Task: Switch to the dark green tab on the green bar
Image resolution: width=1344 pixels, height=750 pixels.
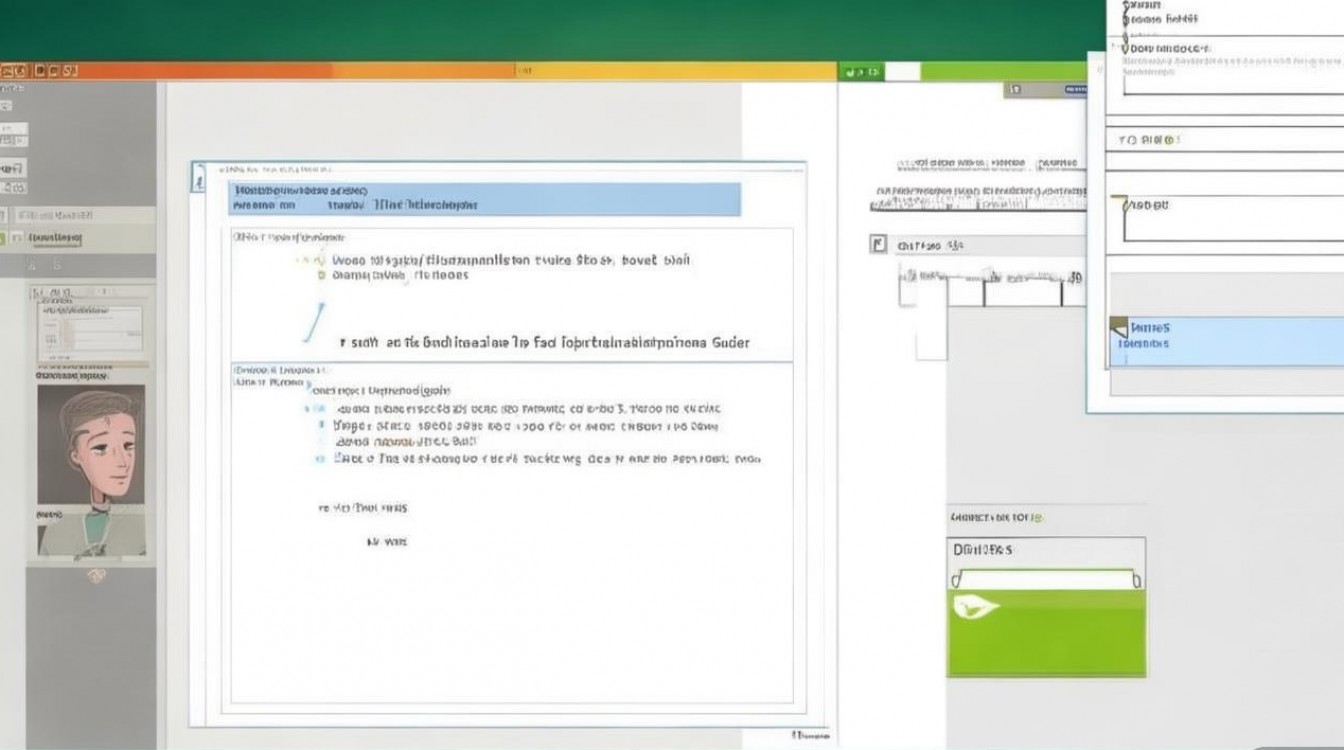Action: click(862, 72)
